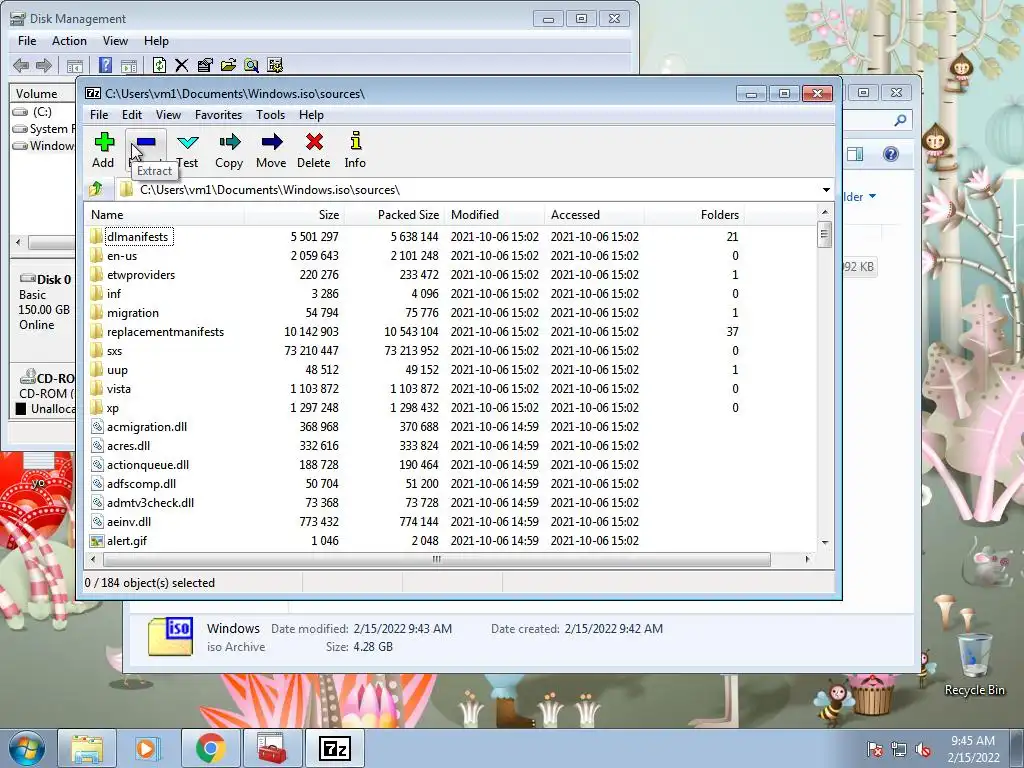This screenshot has height=768, width=1024.
Task: Click the Action Center flag in system tray
Action: pos(874,750)
